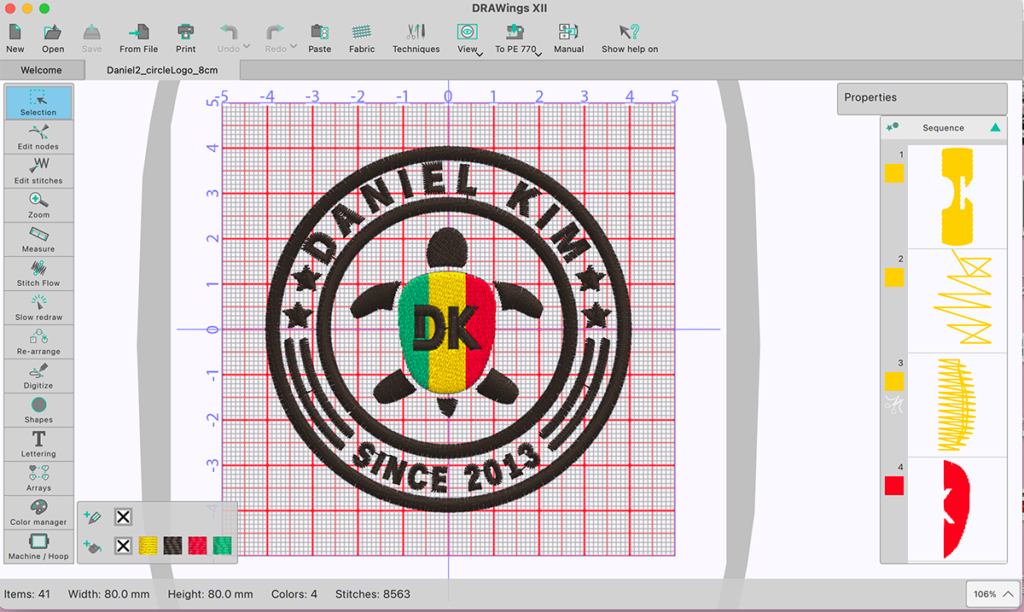Open a file with the Open icon
This screenshot has width=1024, height=612.
click(53, 38)
